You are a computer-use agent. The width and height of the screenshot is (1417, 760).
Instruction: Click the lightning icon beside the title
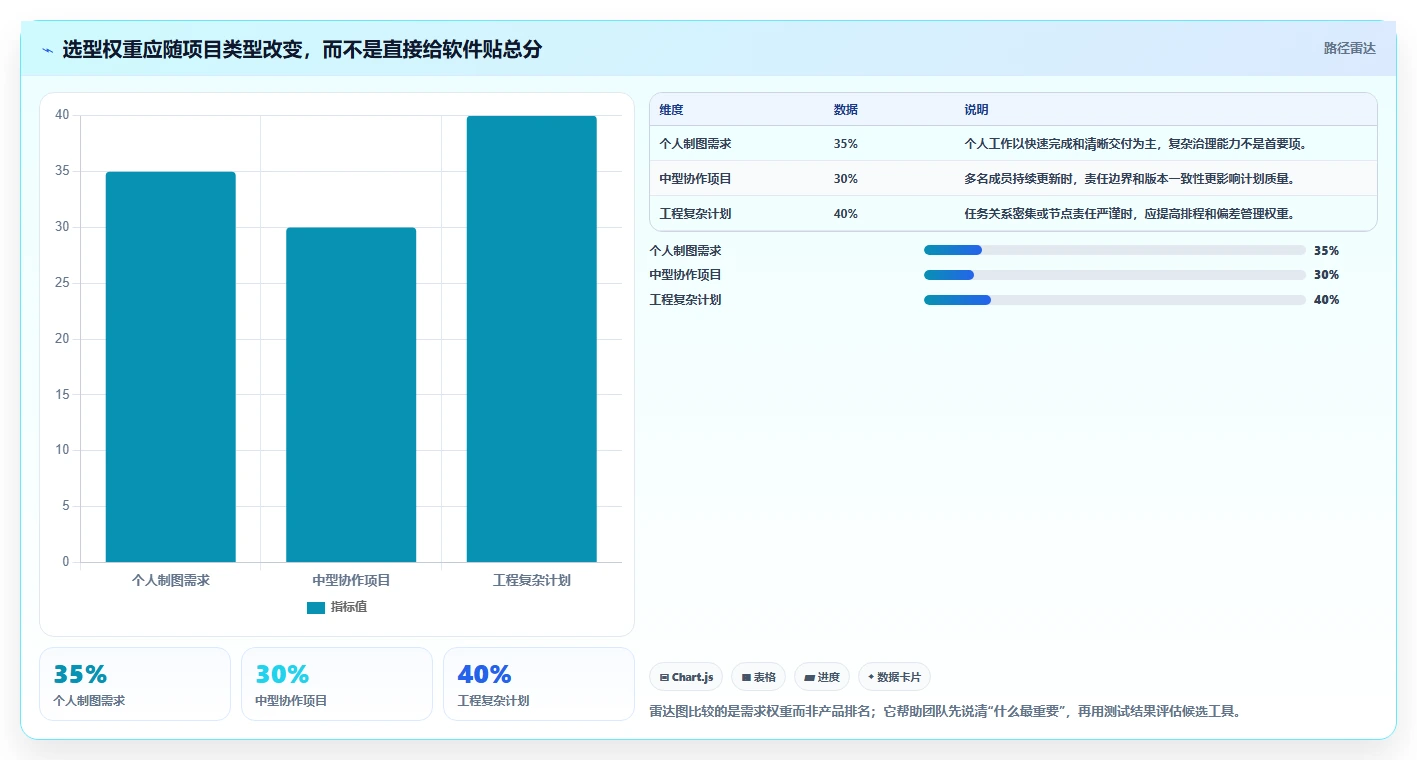(48, 49)
